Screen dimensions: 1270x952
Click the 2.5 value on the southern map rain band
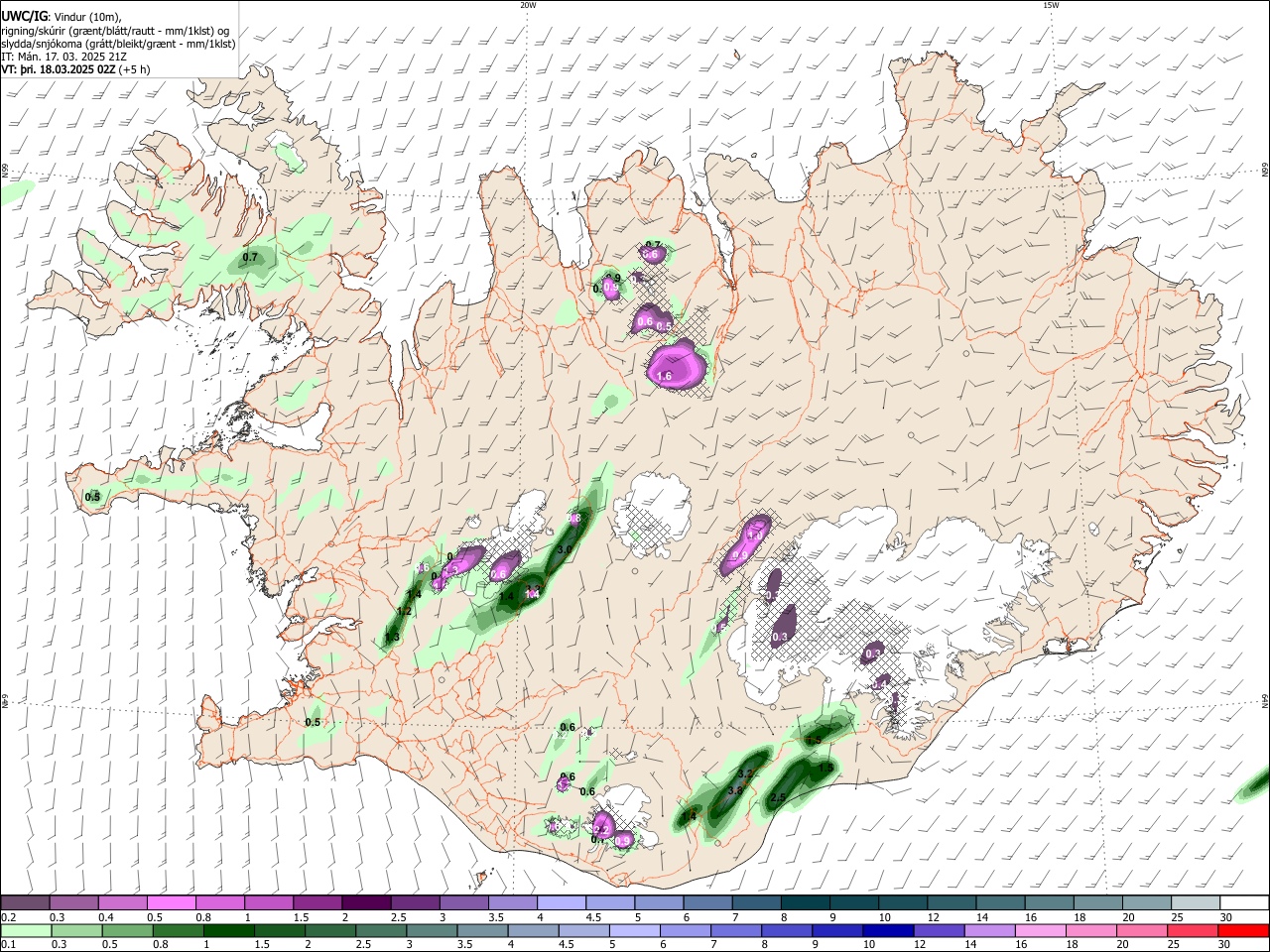(x=779, y=798)
